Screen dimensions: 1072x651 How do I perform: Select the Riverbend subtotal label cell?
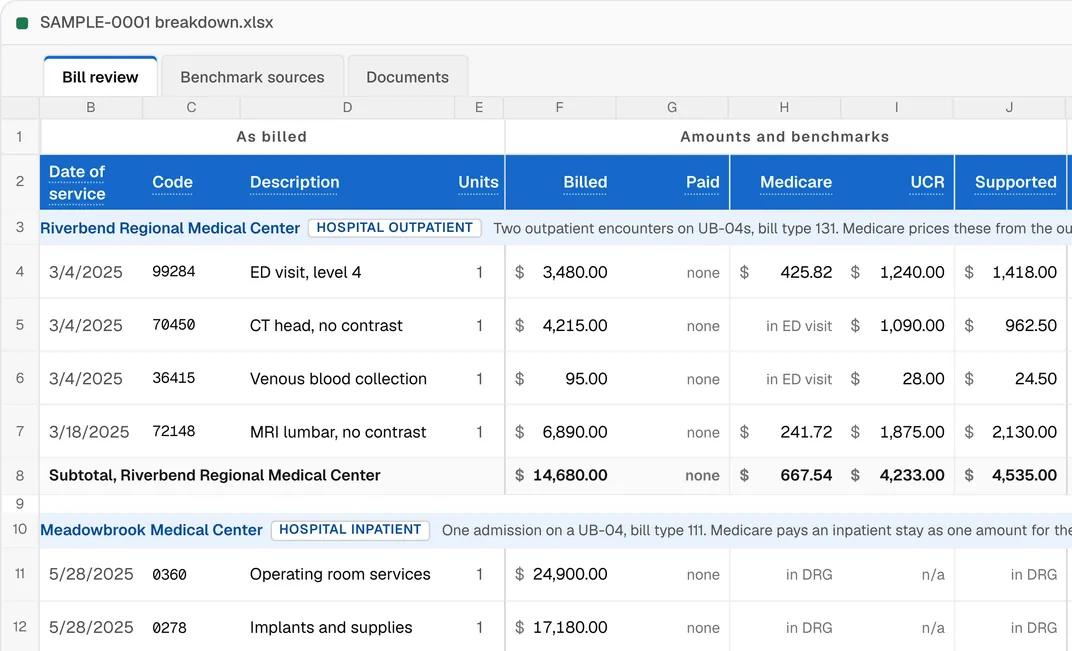(x=215, y=475)
